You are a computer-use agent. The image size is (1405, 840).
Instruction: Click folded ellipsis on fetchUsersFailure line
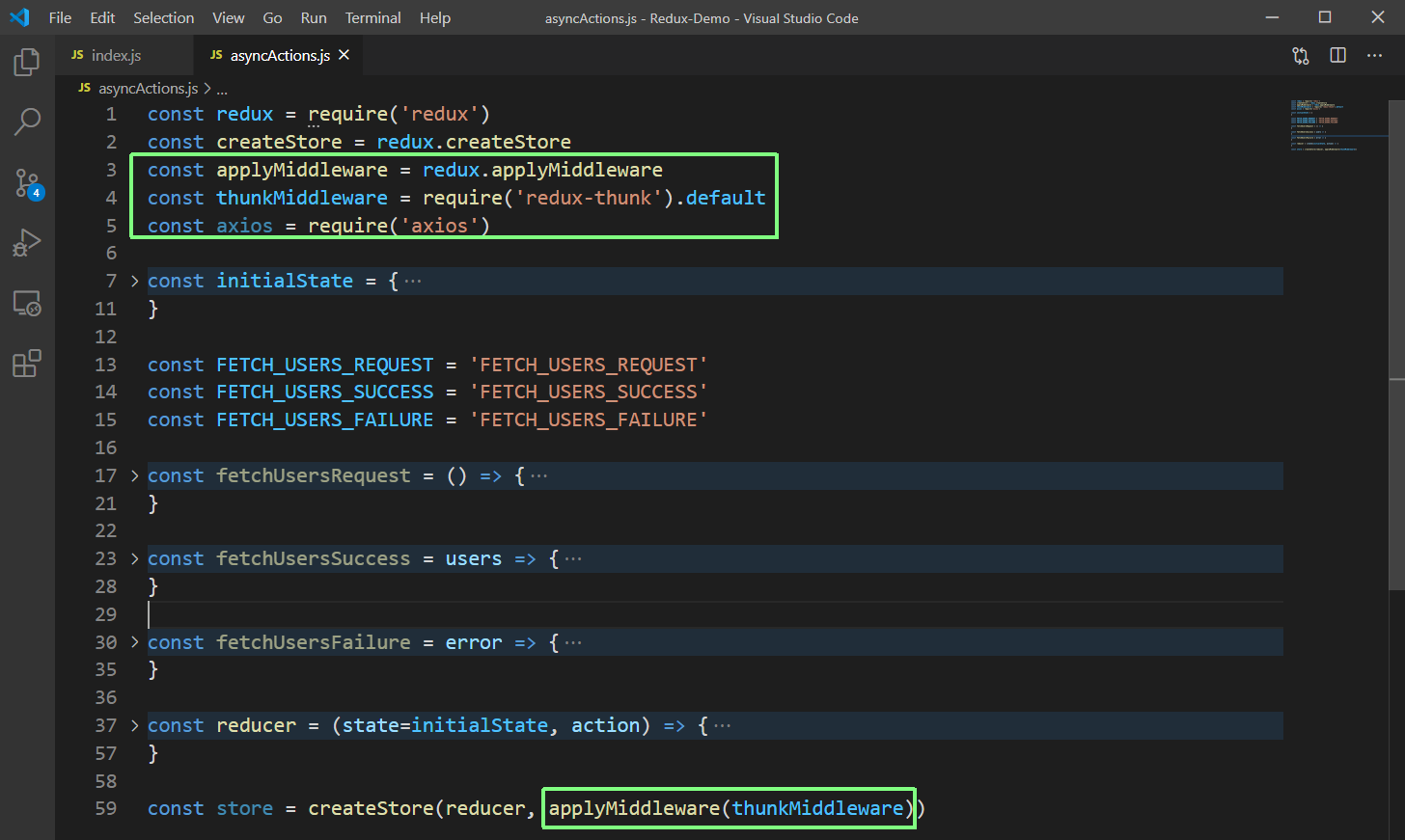(x=573, y=642)
